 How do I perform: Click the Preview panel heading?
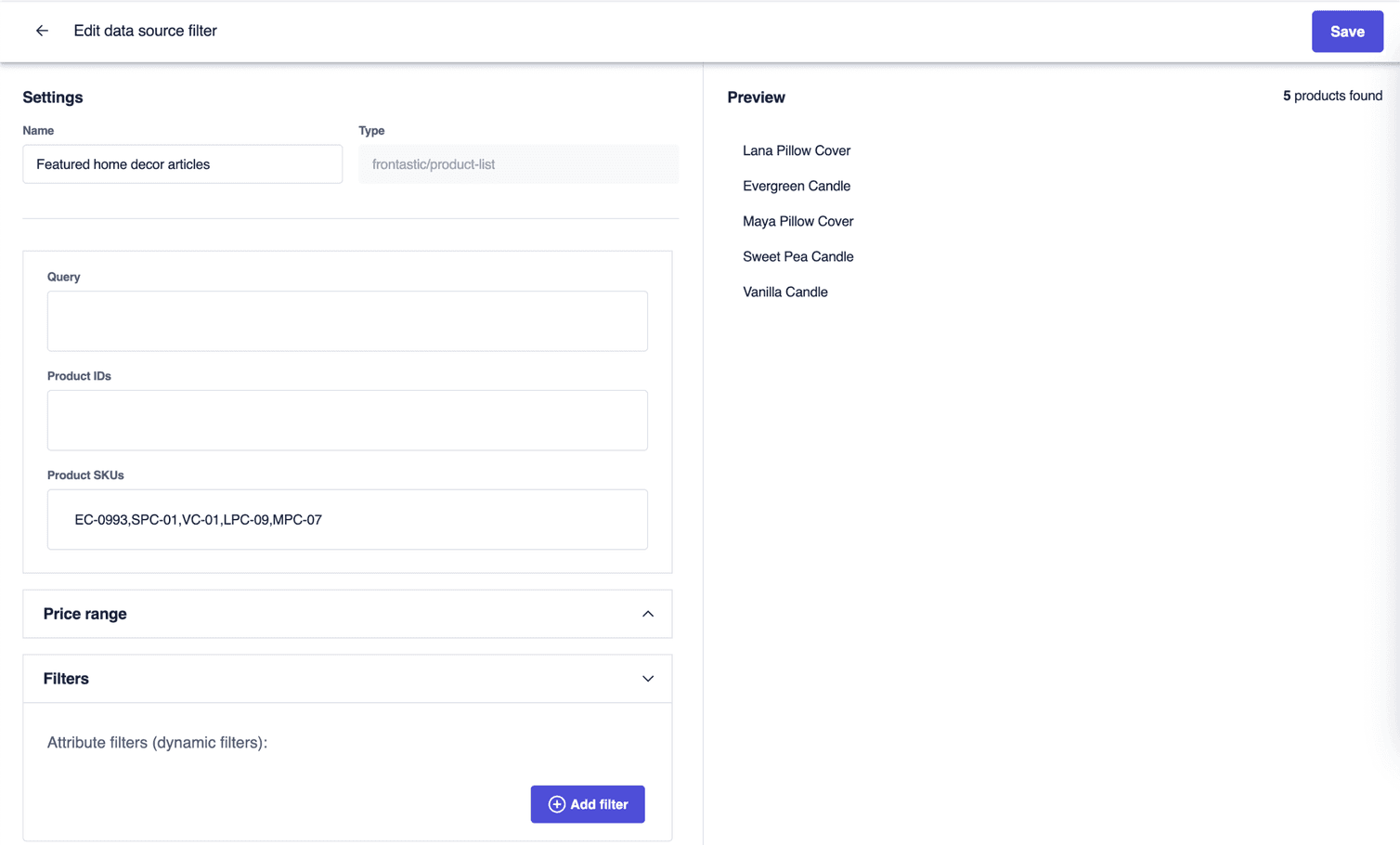756,97
